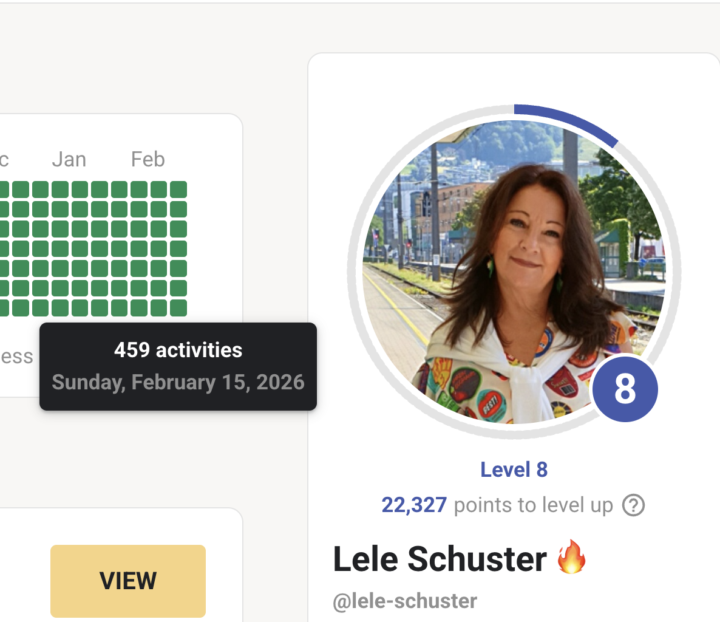Image resolution: width=720 pixels, height=622 pixels.
Task: Select the Feb month label
Action: (x=148, y=159)
